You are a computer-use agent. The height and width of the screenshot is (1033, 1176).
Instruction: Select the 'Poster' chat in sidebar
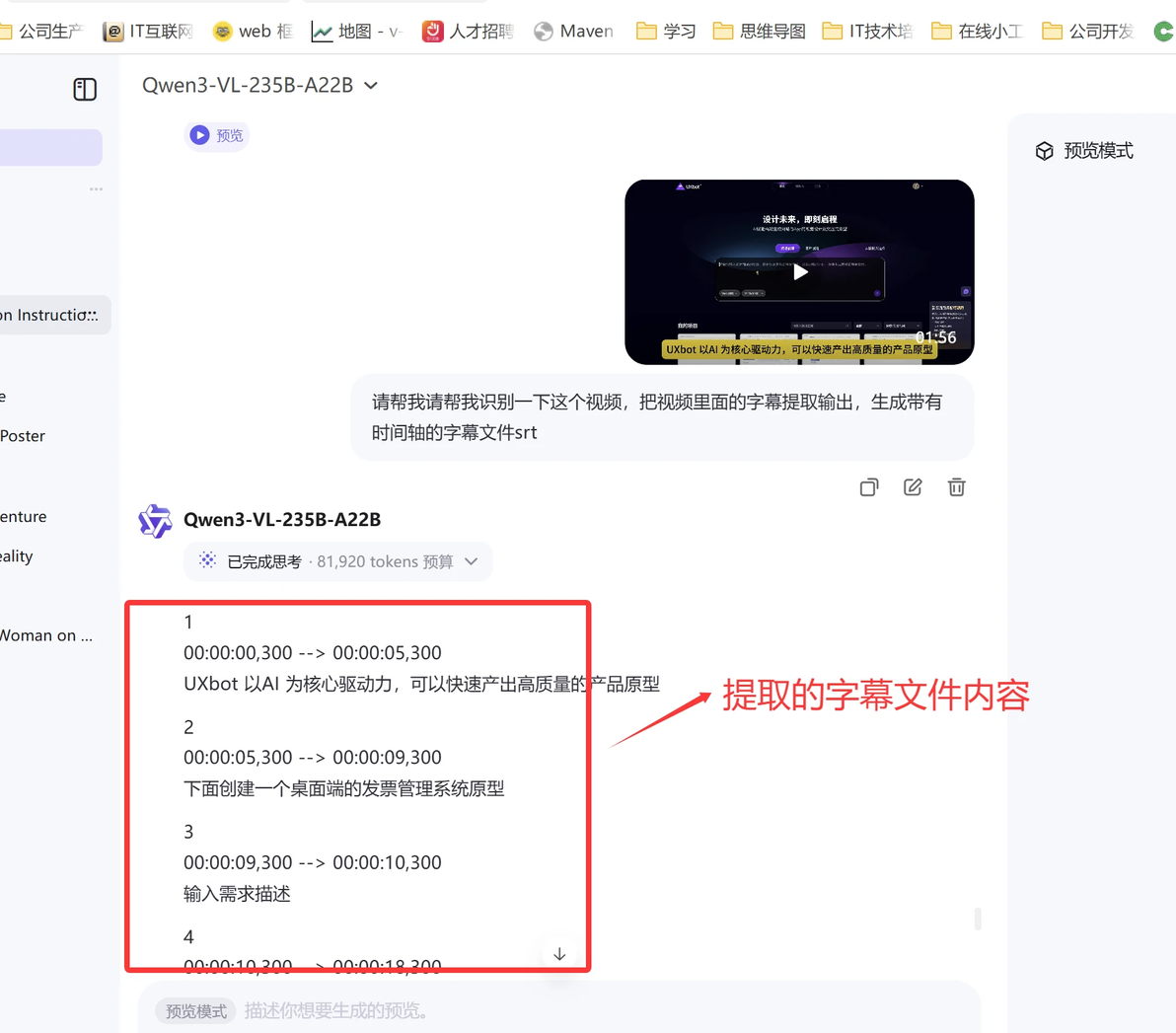(x=23, y=436)
